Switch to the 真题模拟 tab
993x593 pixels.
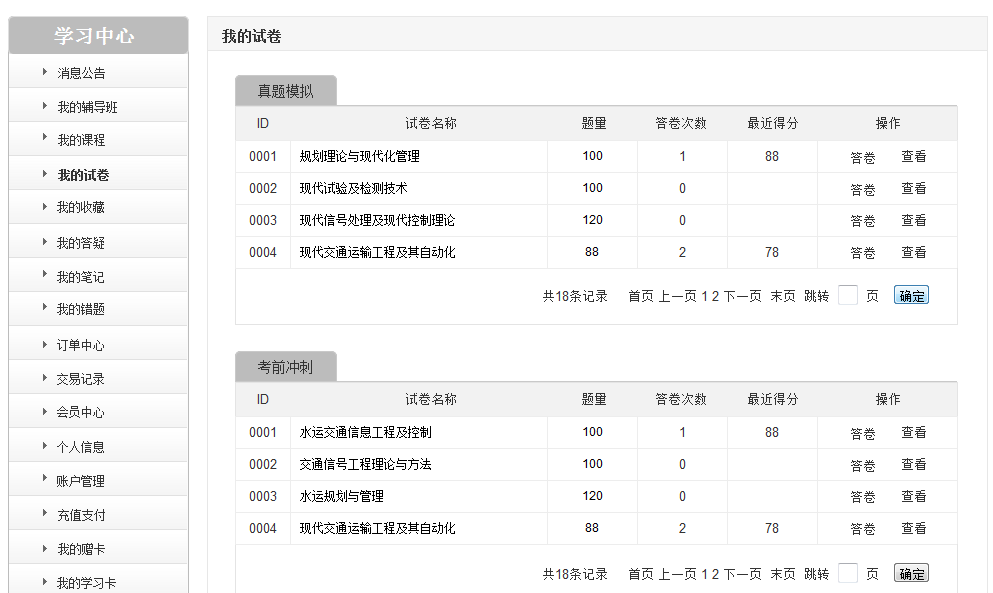[x=286, y=91]
